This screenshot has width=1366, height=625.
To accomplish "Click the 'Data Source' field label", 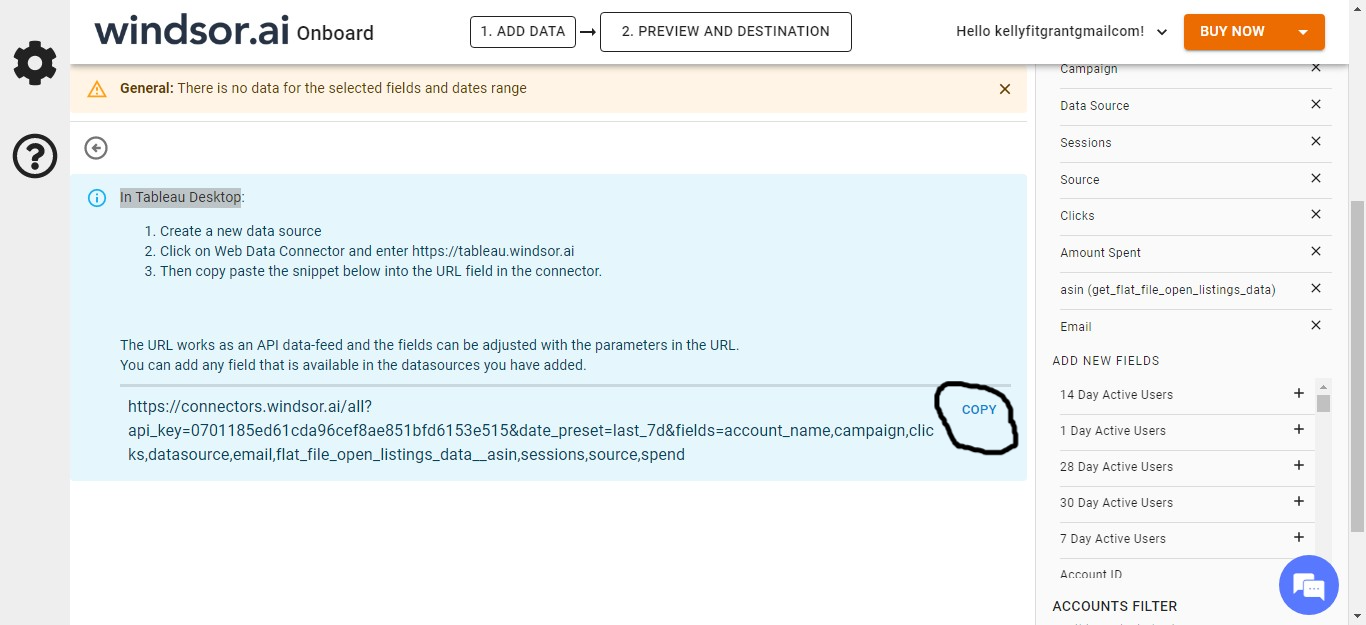I will (x=1095, y=106).
